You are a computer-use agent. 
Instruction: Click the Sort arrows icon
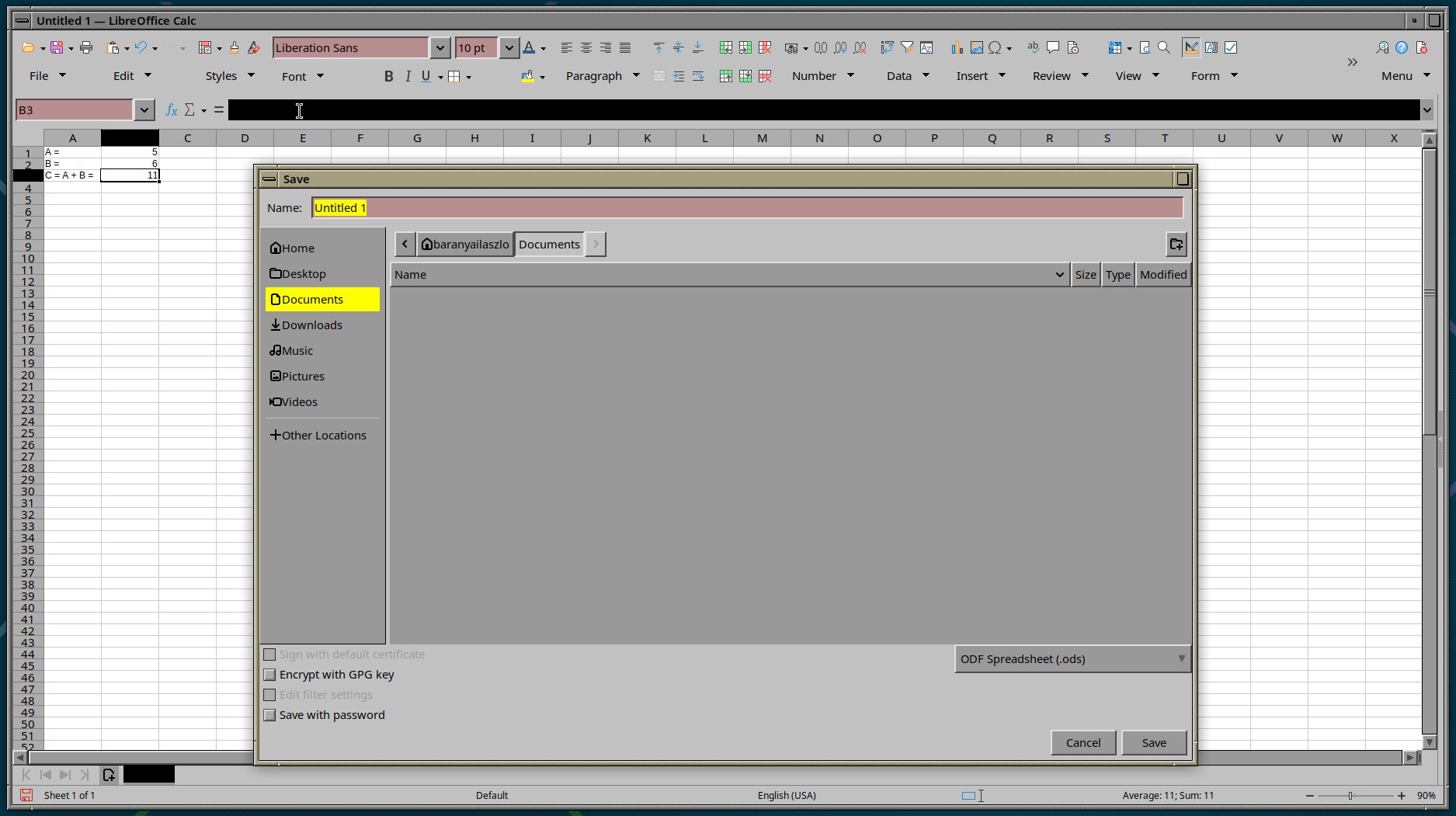click(887, 47)
